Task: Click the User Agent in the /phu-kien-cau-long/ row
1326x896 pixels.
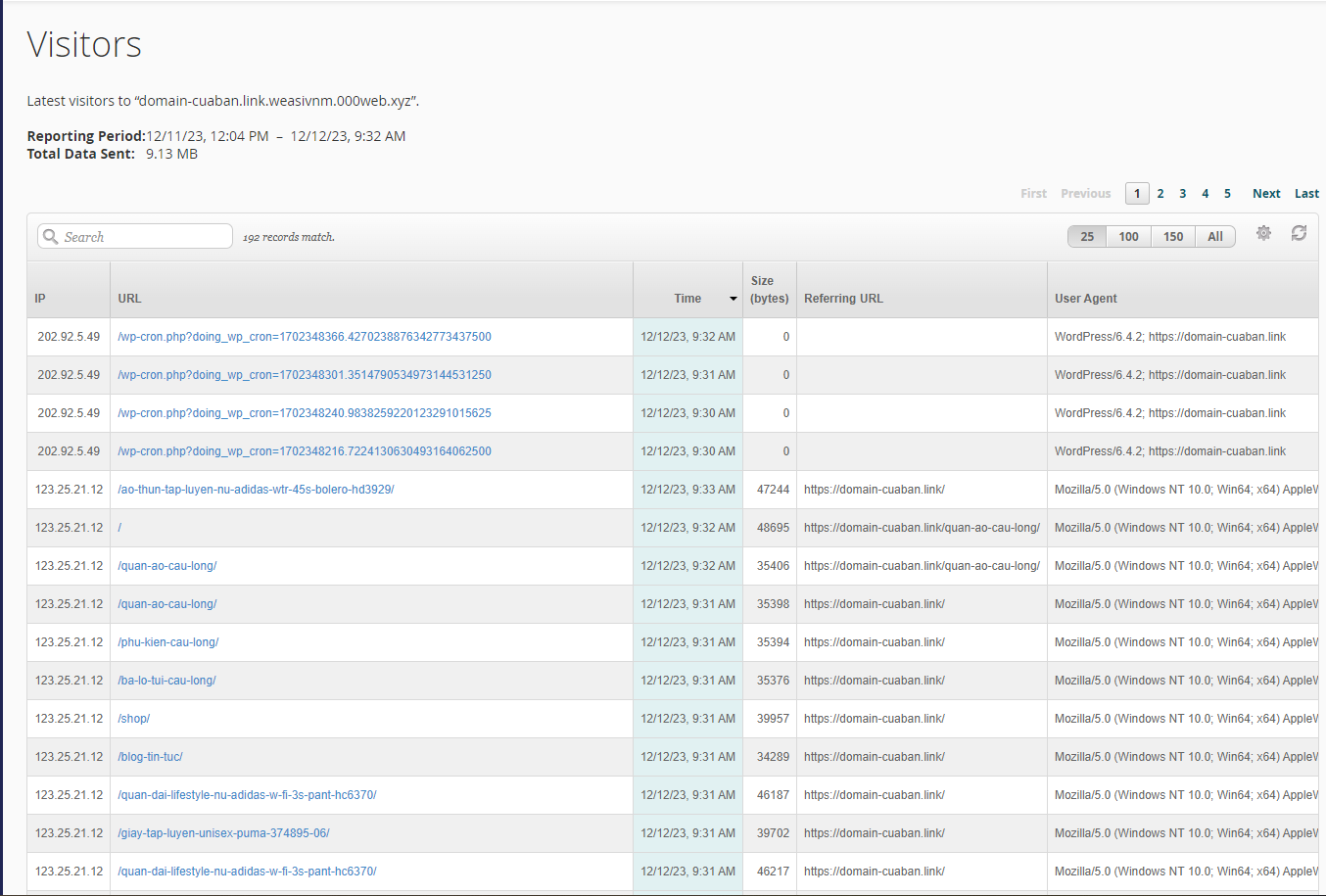Action: 1186,642
